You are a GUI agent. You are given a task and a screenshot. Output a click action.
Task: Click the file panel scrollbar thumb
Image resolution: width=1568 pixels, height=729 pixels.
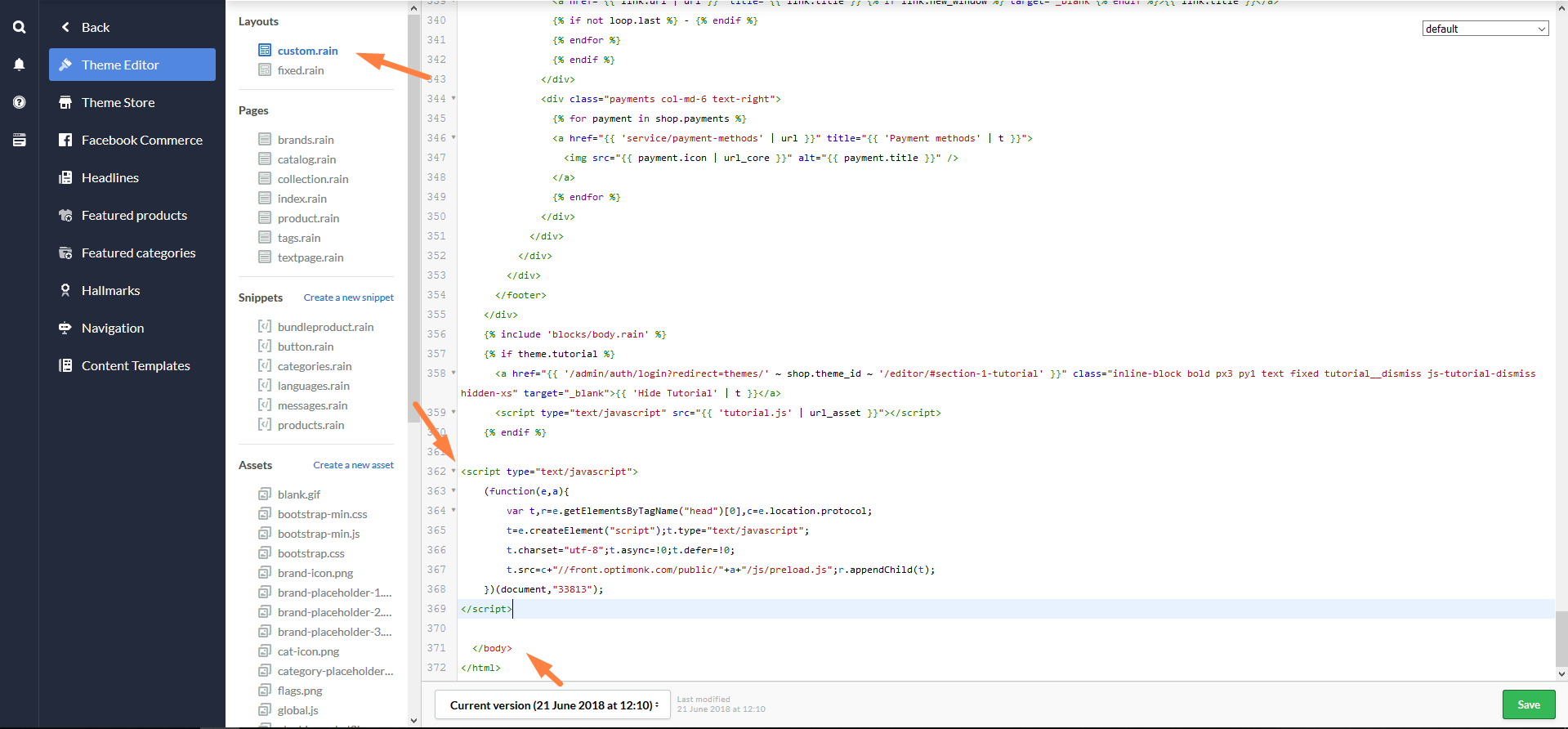click(x=413, y=217)
